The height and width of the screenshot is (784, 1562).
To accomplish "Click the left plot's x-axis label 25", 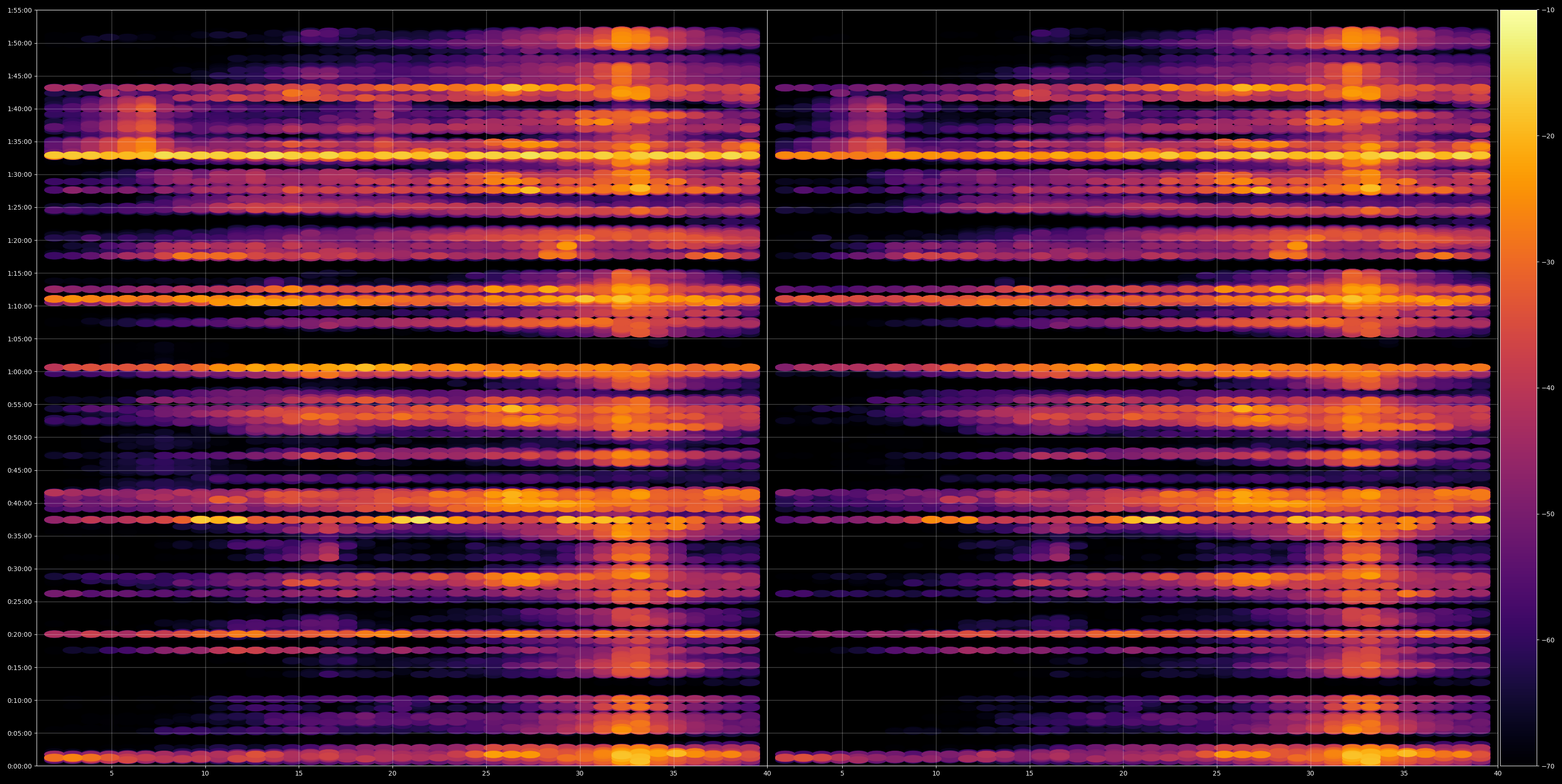I will [486, 774].
